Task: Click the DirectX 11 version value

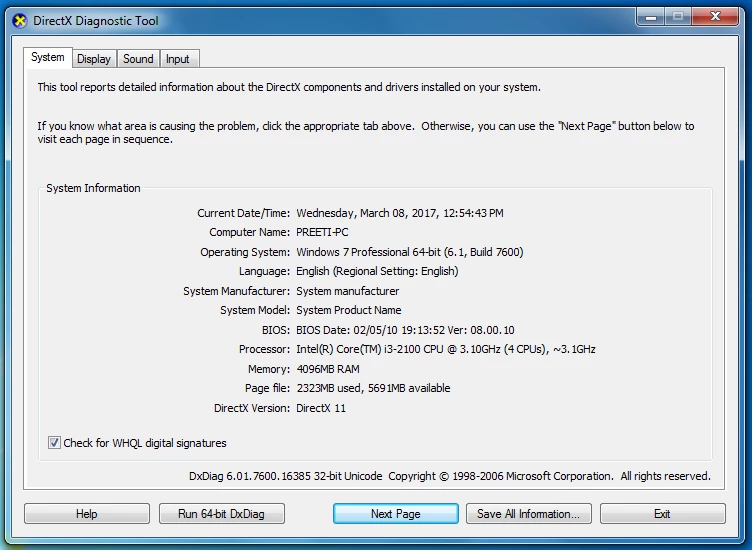Action: tap(321, 408)
